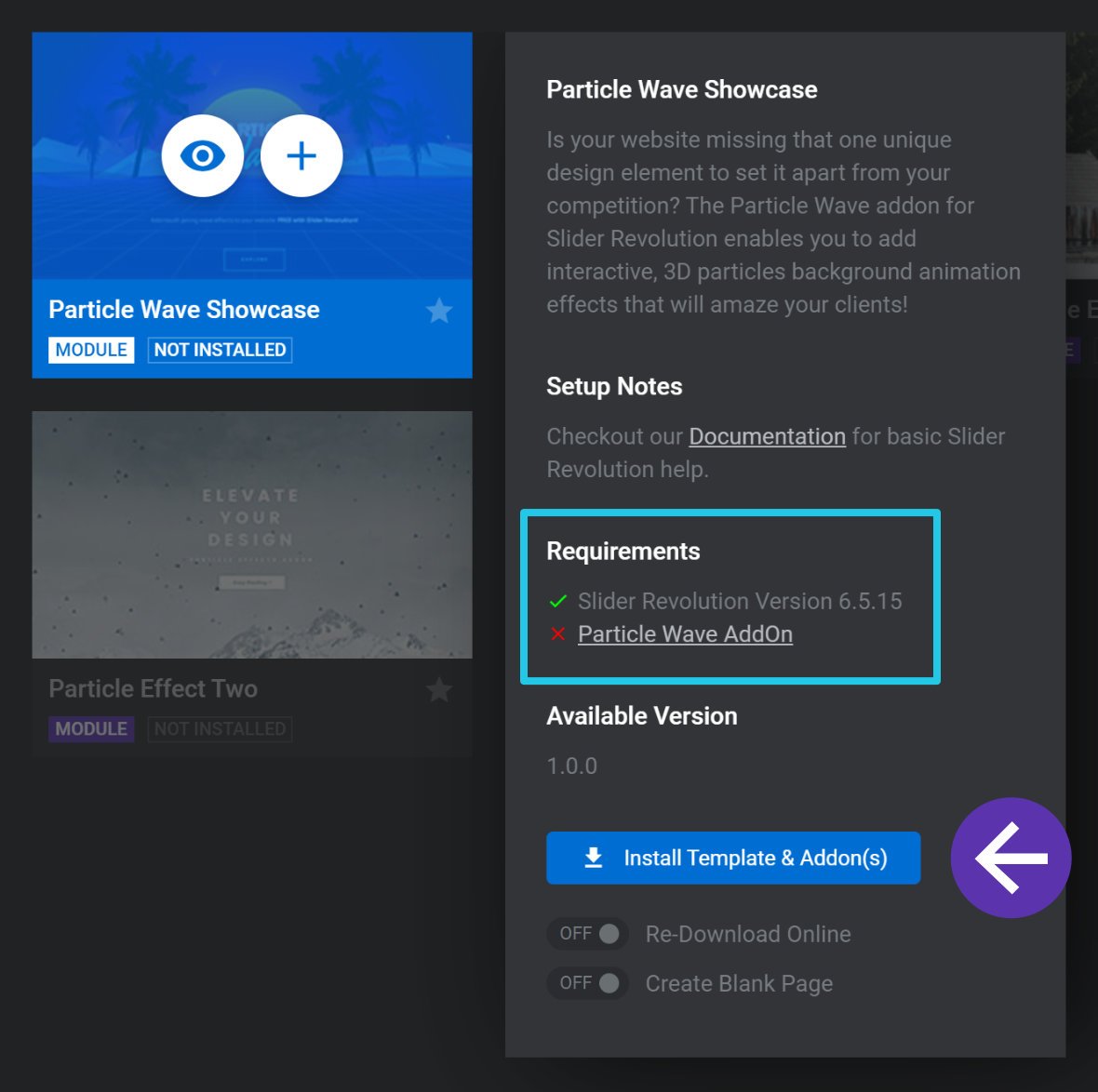Click NOT INSTALLED badge on Particle Effect Two
1098x1092 pixels.
220,729
